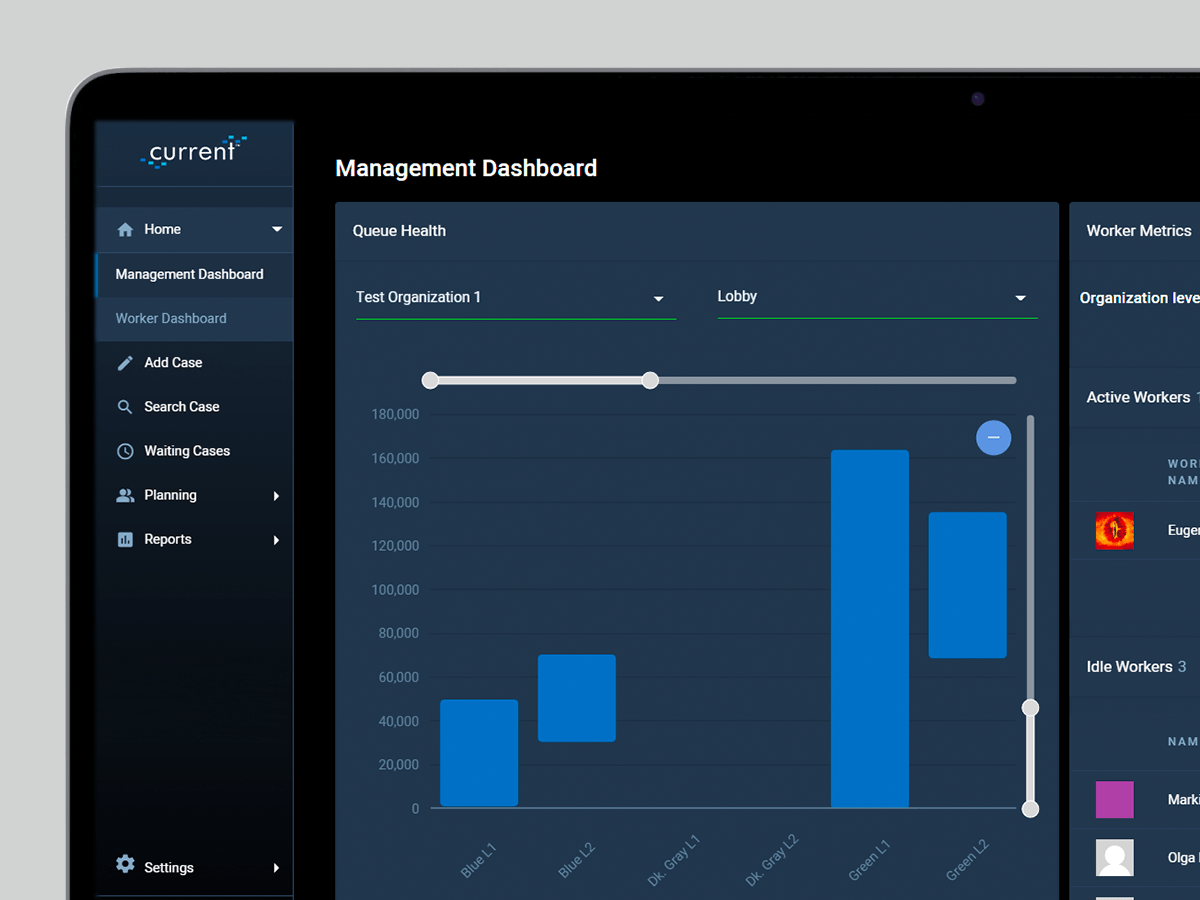Collapse the Home menu arrow

[277, 230]
